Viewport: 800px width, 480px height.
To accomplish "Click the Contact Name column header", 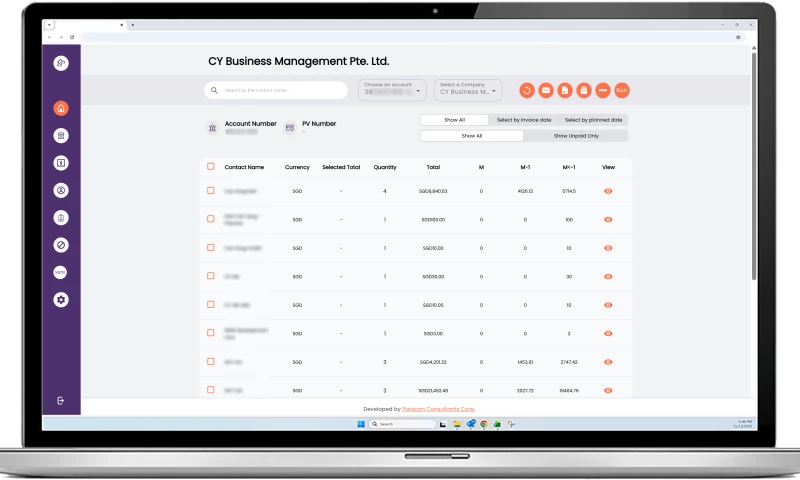I will (x=244, y=167).
